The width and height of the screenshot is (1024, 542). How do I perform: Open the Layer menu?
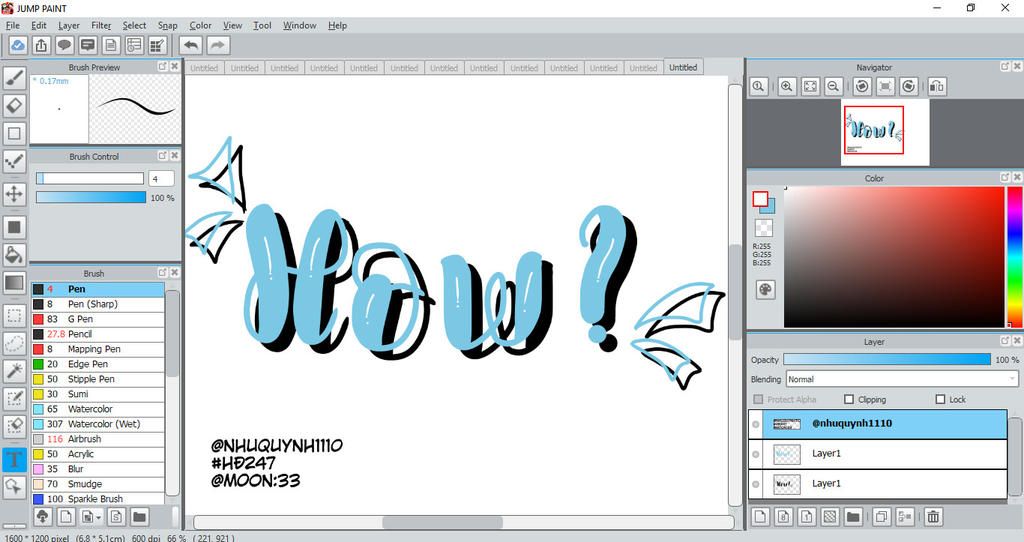(x=69, y=25)
